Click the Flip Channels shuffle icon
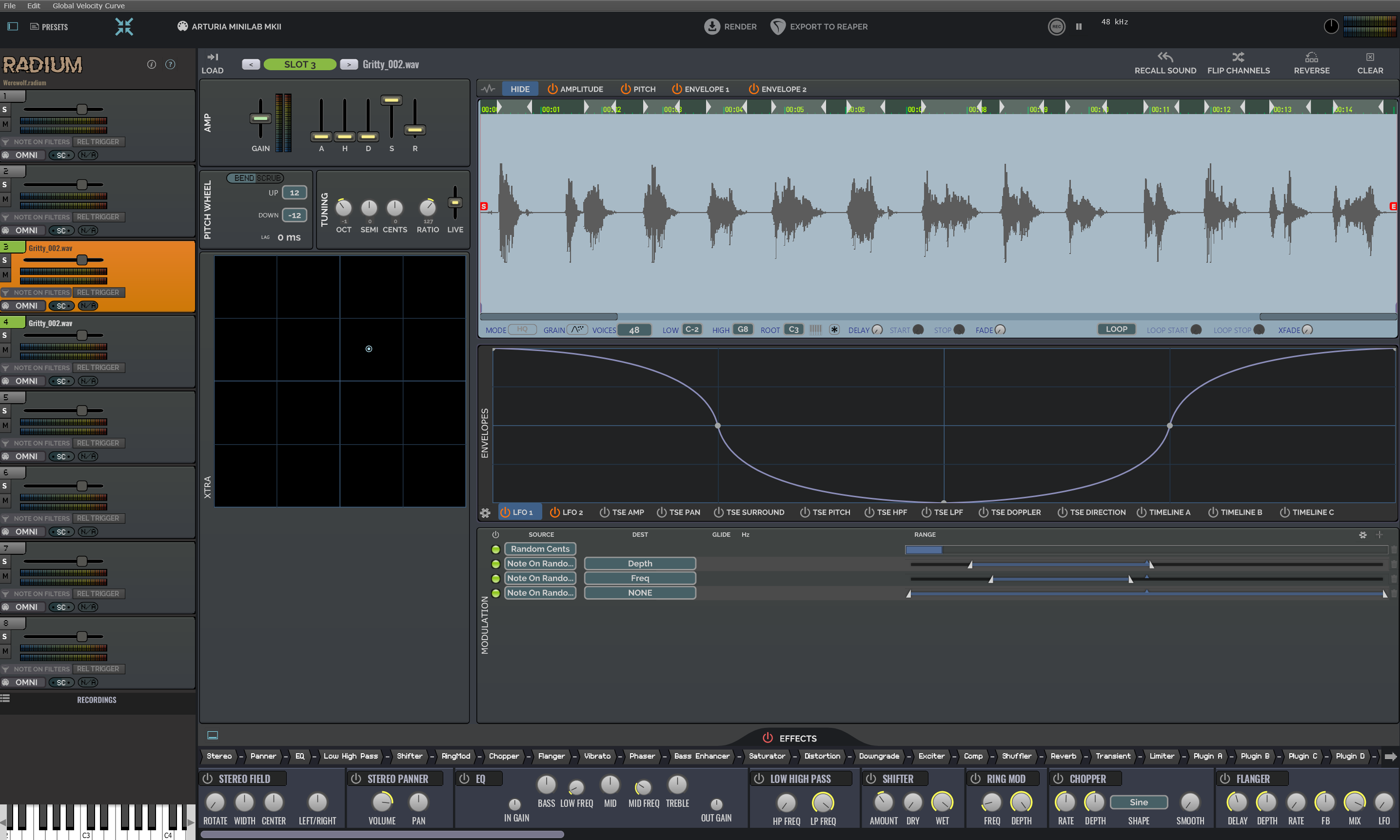This screenshot has height=840, width=1400. 1238,57
